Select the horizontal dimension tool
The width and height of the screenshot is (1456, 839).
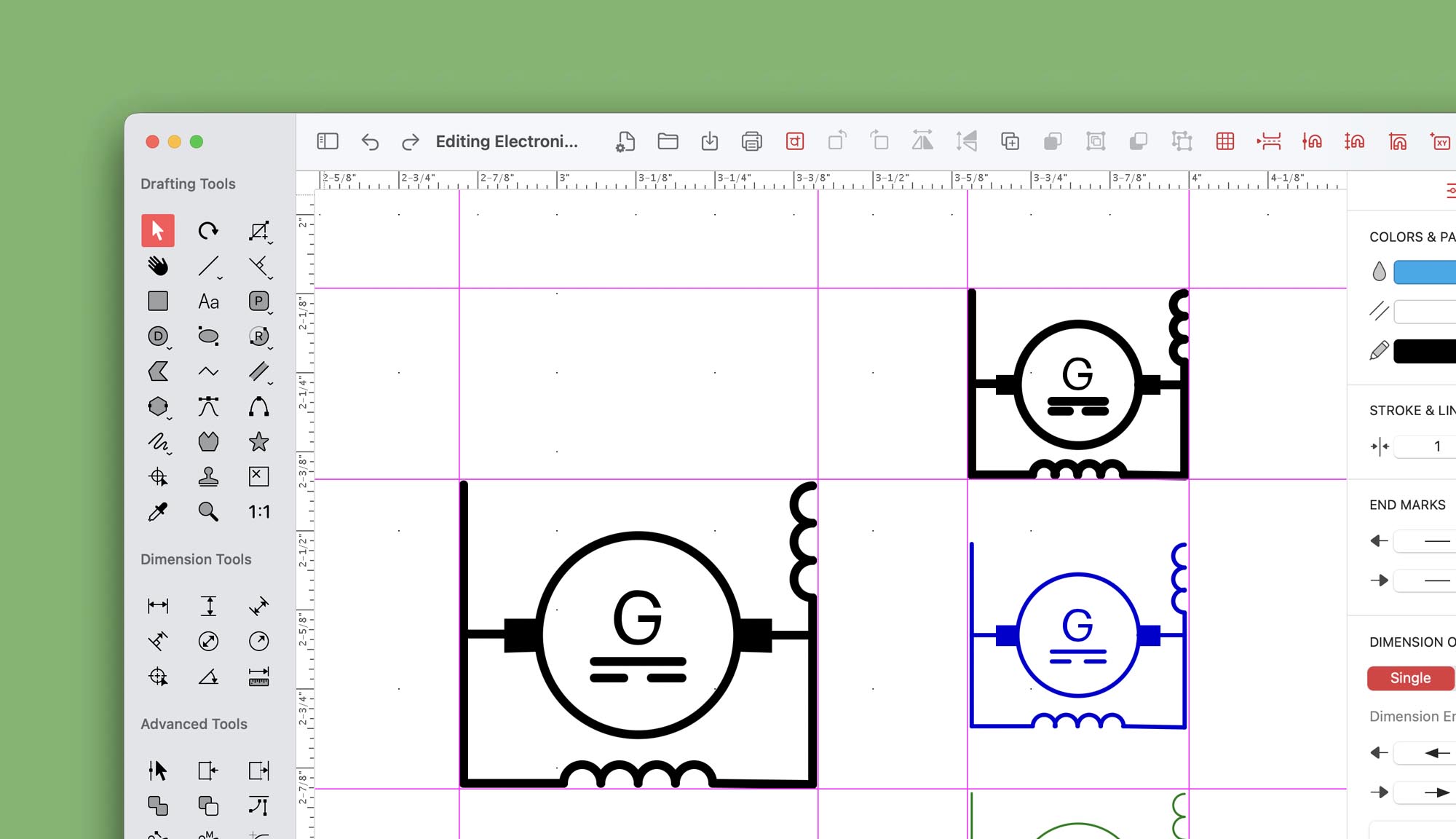coord(157,606)
